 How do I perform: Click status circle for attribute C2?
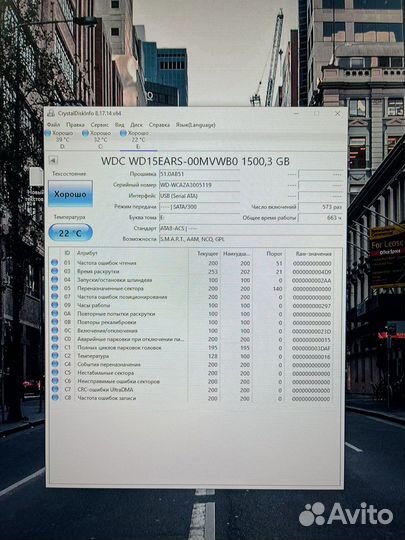pyautogui.click(x=54, y=355)
